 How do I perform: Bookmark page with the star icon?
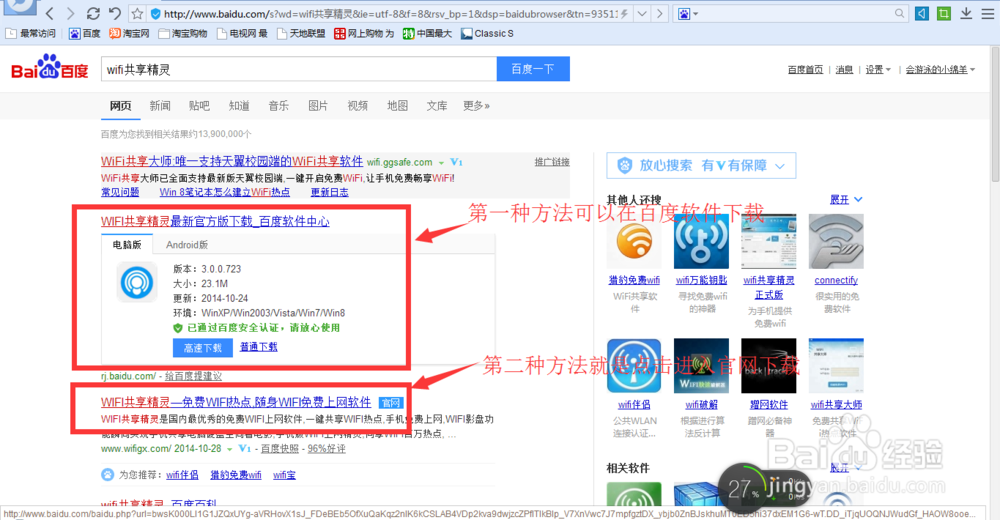click(137, 13)
